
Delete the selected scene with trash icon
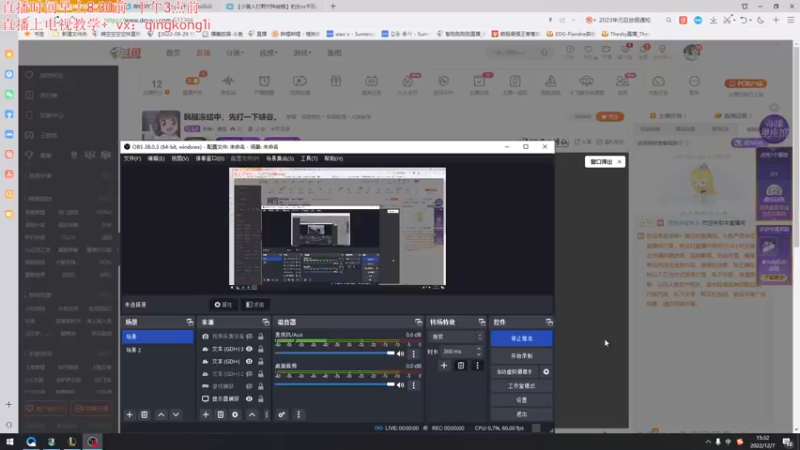[x=144, y=415]
